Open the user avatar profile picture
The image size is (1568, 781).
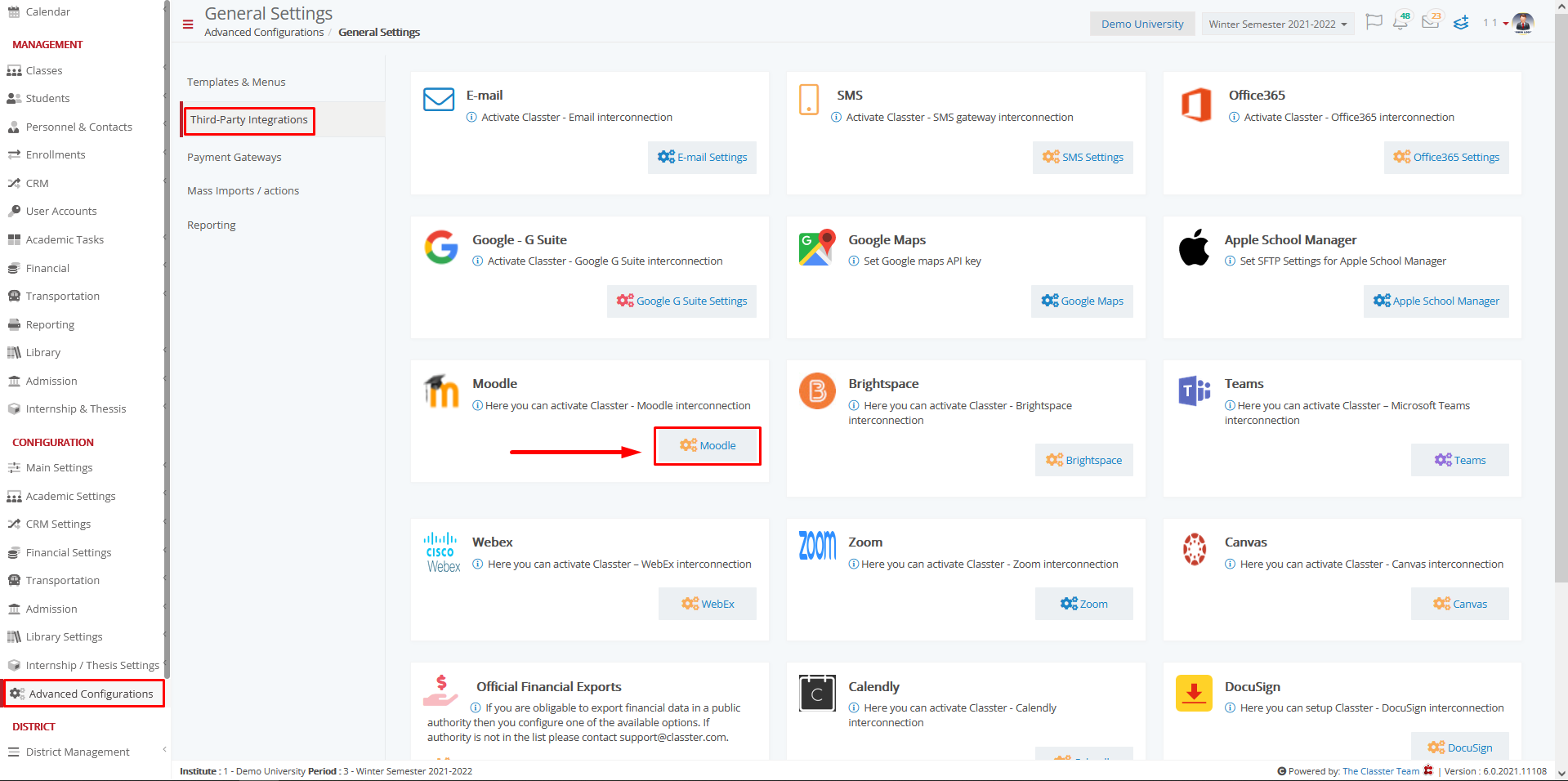[x=1523, y=23]
